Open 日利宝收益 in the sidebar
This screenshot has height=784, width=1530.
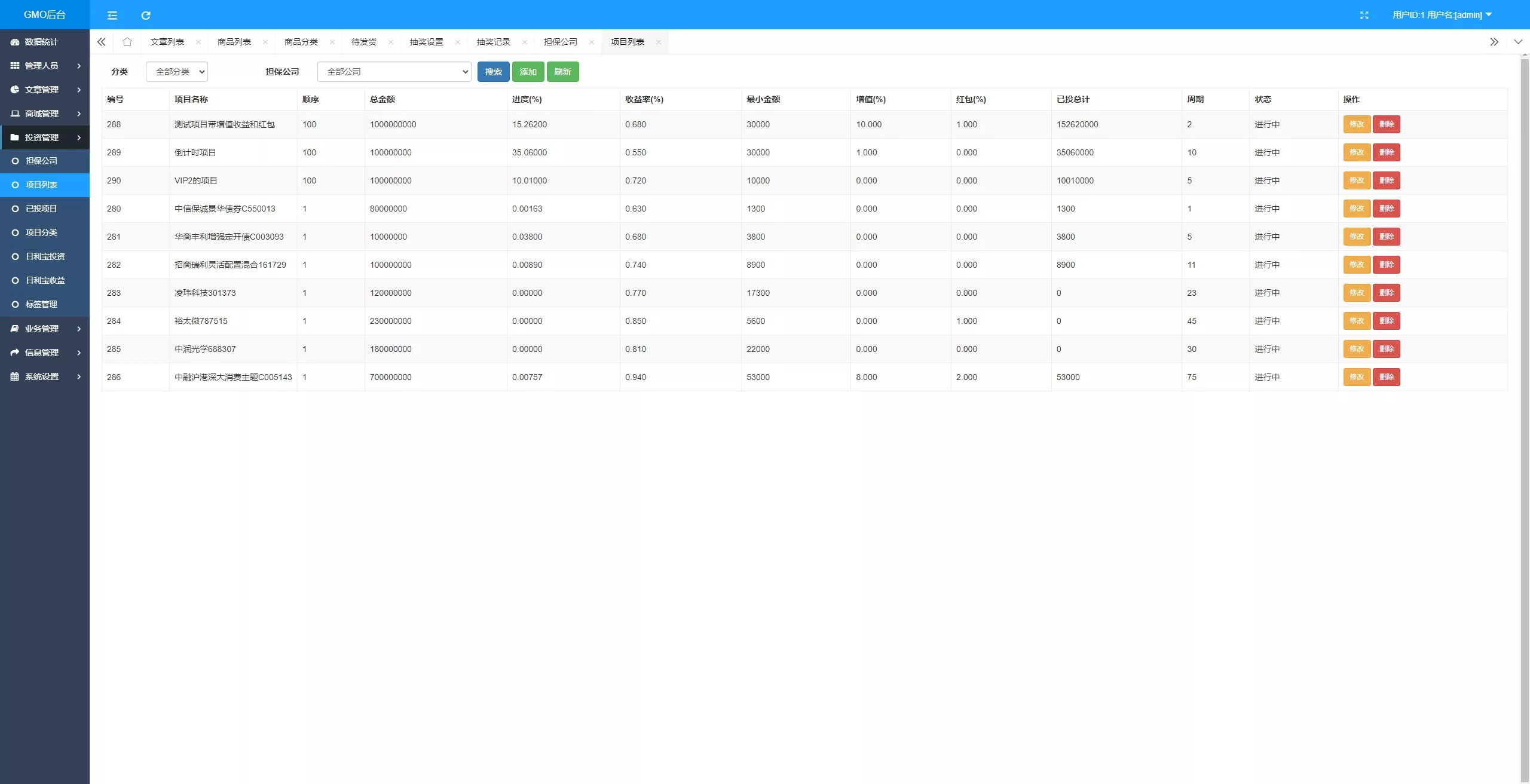tap(45, 280)
